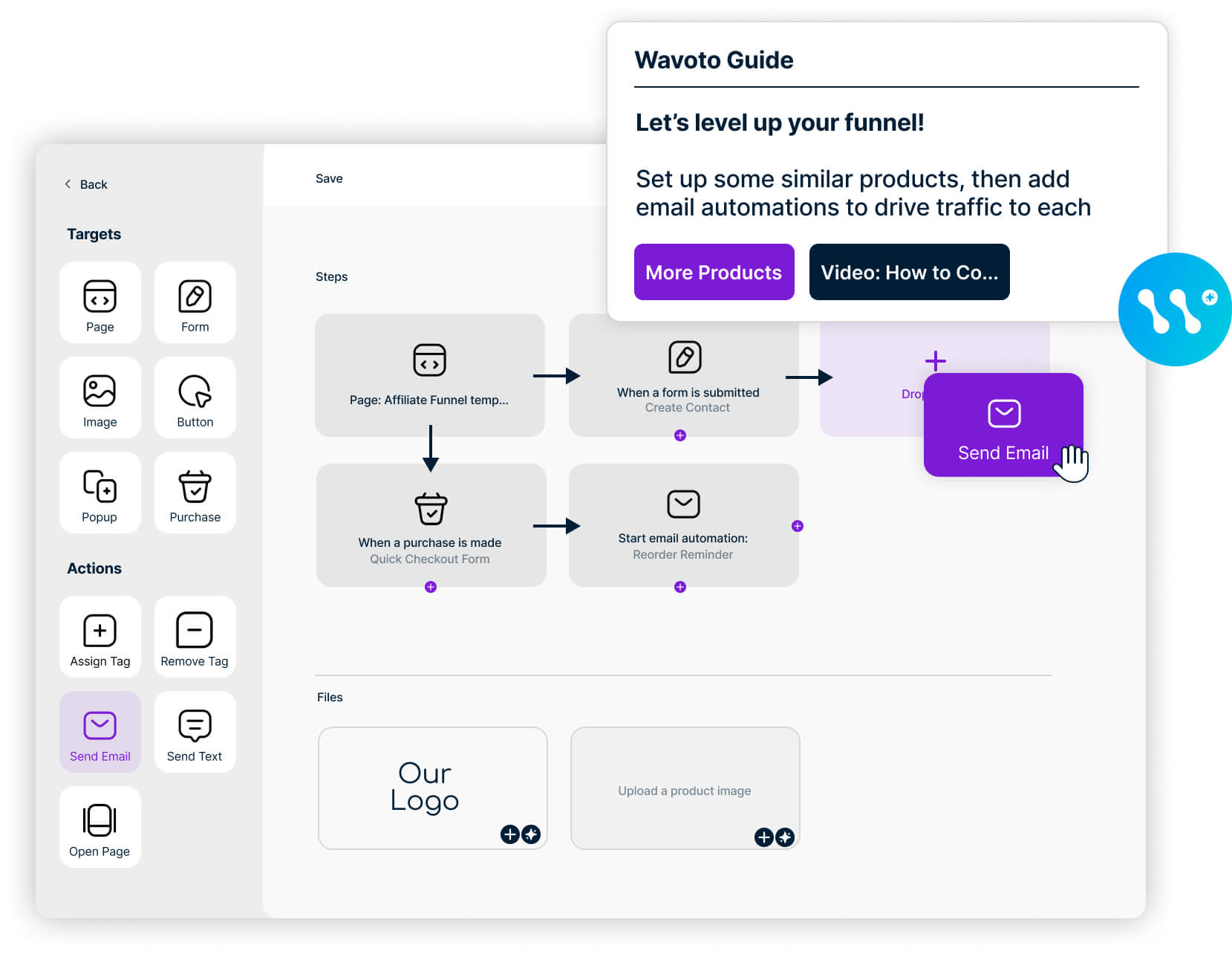Add step below purchase is made card

click(431, 587)
